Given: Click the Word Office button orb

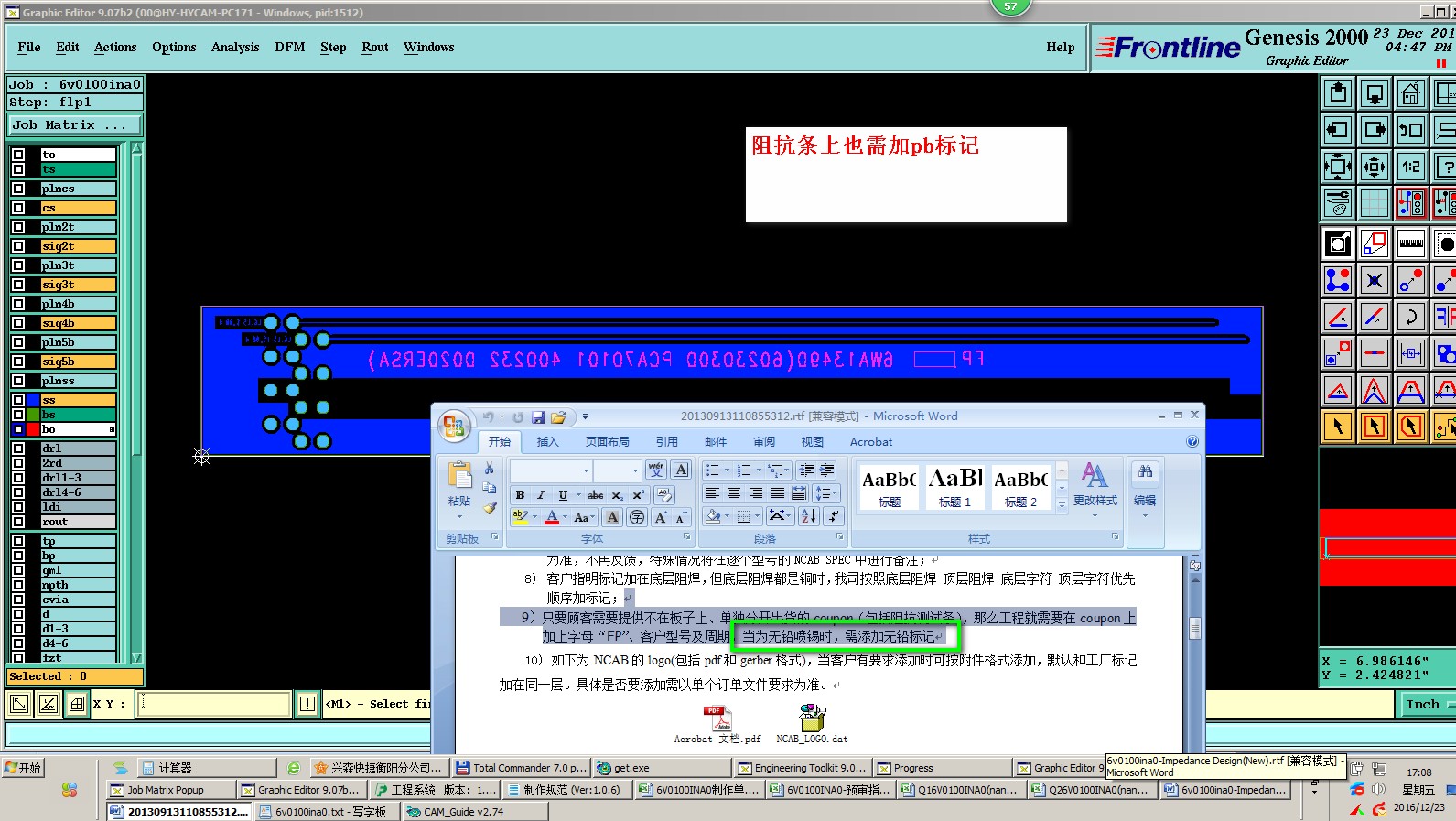Looking at the screenshot, I should [455, 427].
